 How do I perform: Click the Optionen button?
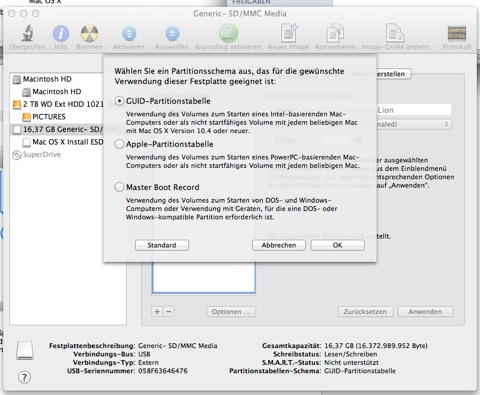[231, 312]
